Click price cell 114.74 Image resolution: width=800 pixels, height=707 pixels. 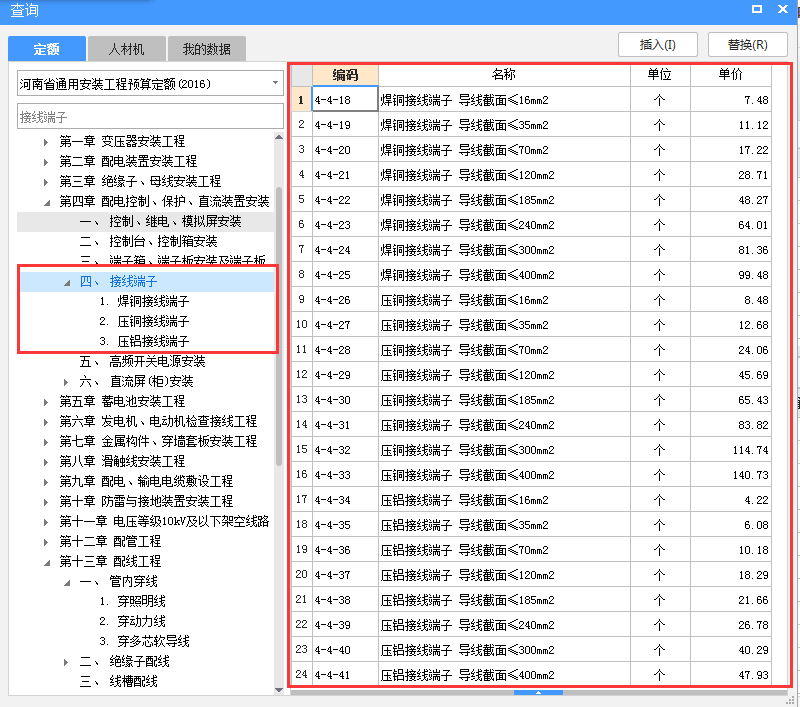731,450
